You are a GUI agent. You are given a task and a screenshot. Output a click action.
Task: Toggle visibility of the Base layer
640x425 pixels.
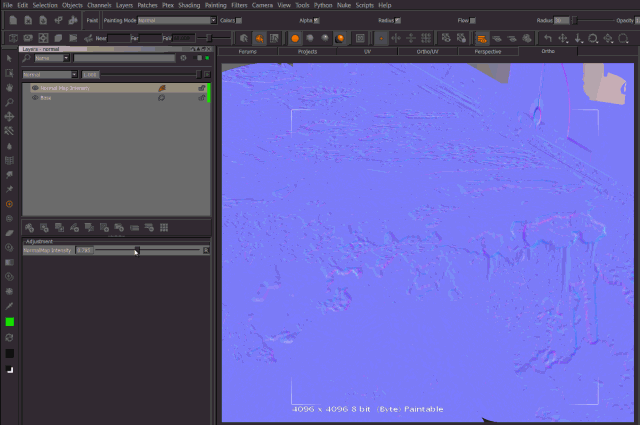(35, 98)
